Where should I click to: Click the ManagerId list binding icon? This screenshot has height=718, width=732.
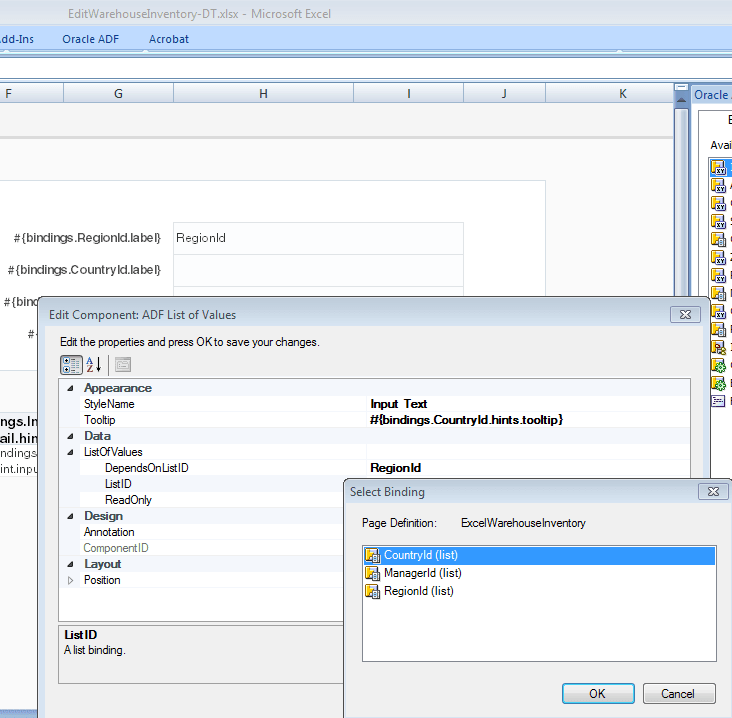point(372,573)
